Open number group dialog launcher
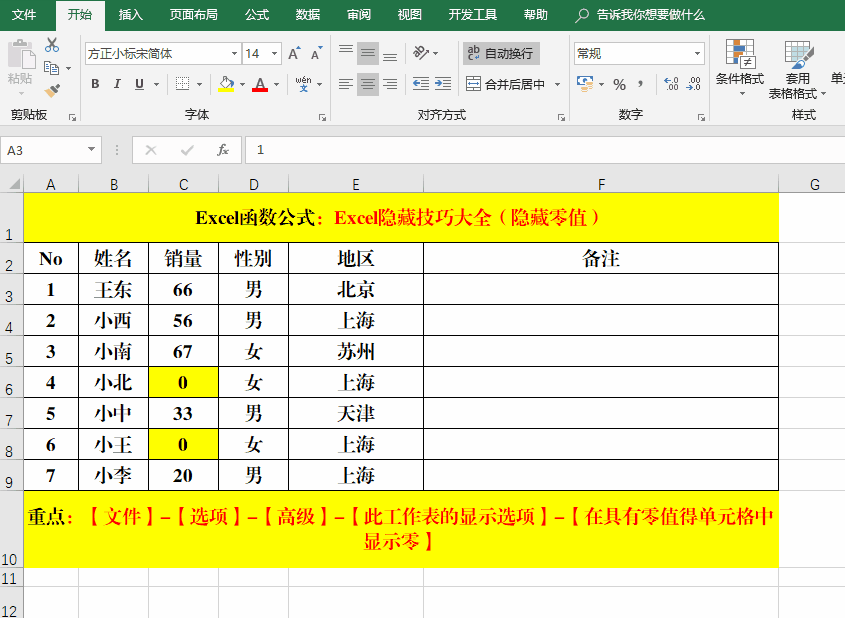Viewport: 845px width, 618px height. [701, 117]
